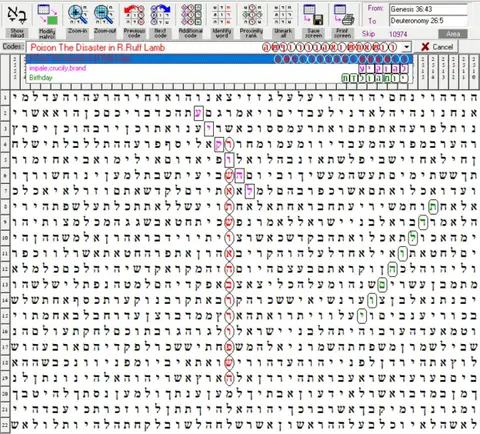Select the highlighted blue code entry in list

[x=219, y=59]
